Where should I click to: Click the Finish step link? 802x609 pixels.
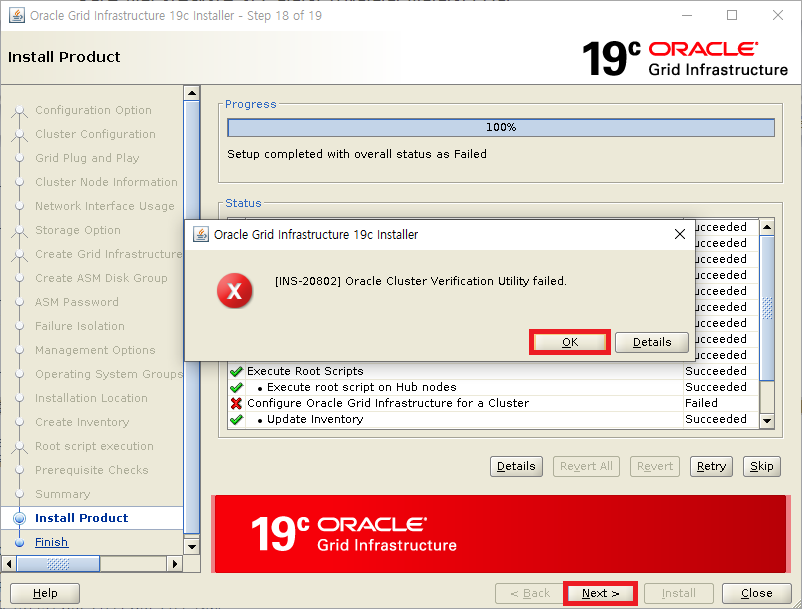point(51,542)
